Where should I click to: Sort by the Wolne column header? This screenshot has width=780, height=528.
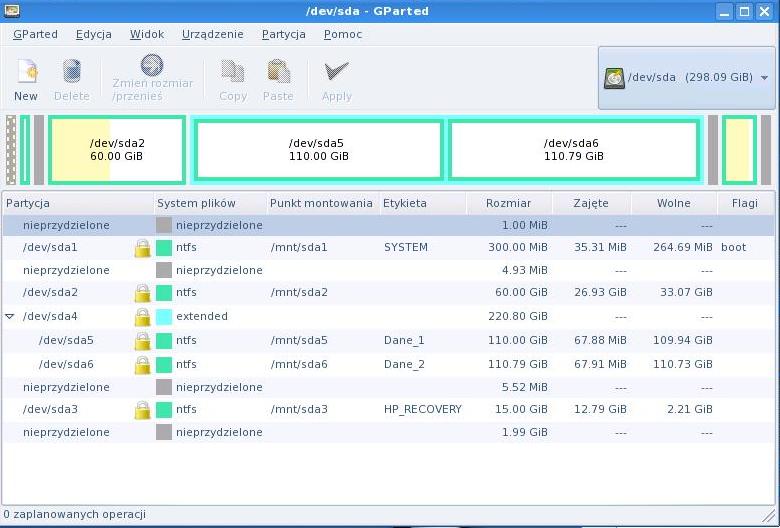[674, 203]
